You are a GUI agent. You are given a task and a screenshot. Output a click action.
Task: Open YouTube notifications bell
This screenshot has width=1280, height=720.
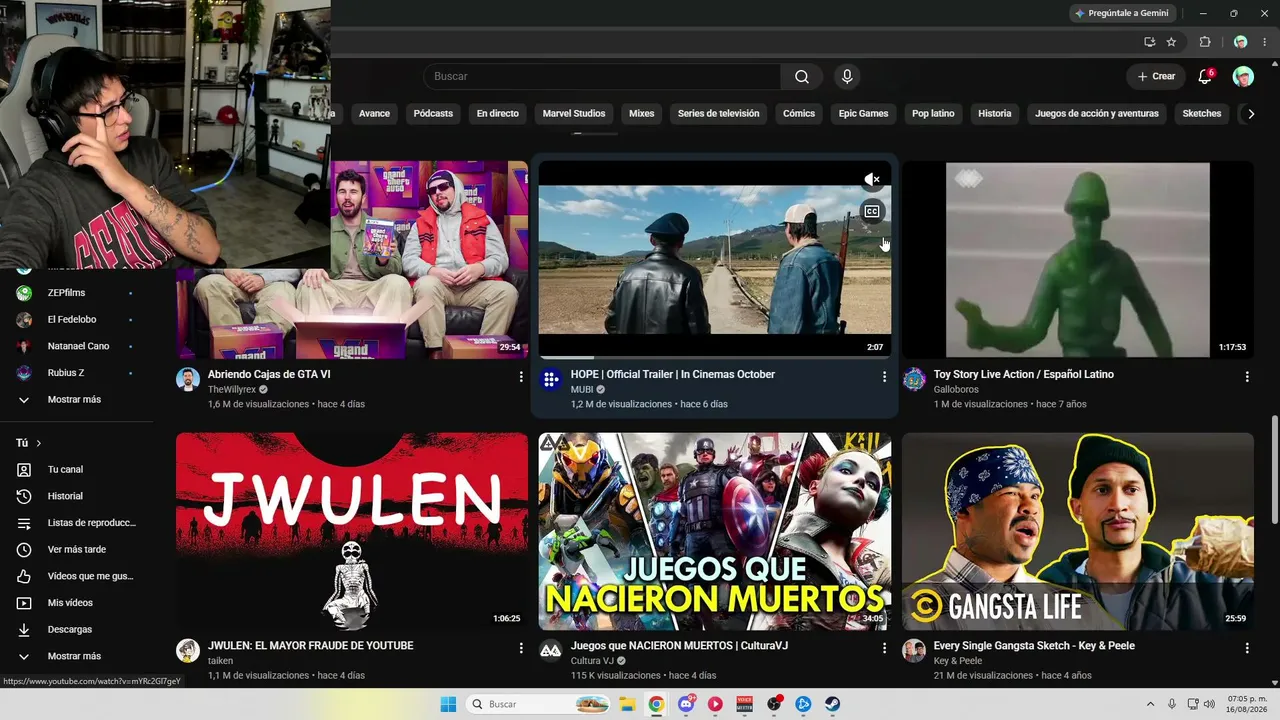point(1205,77)
